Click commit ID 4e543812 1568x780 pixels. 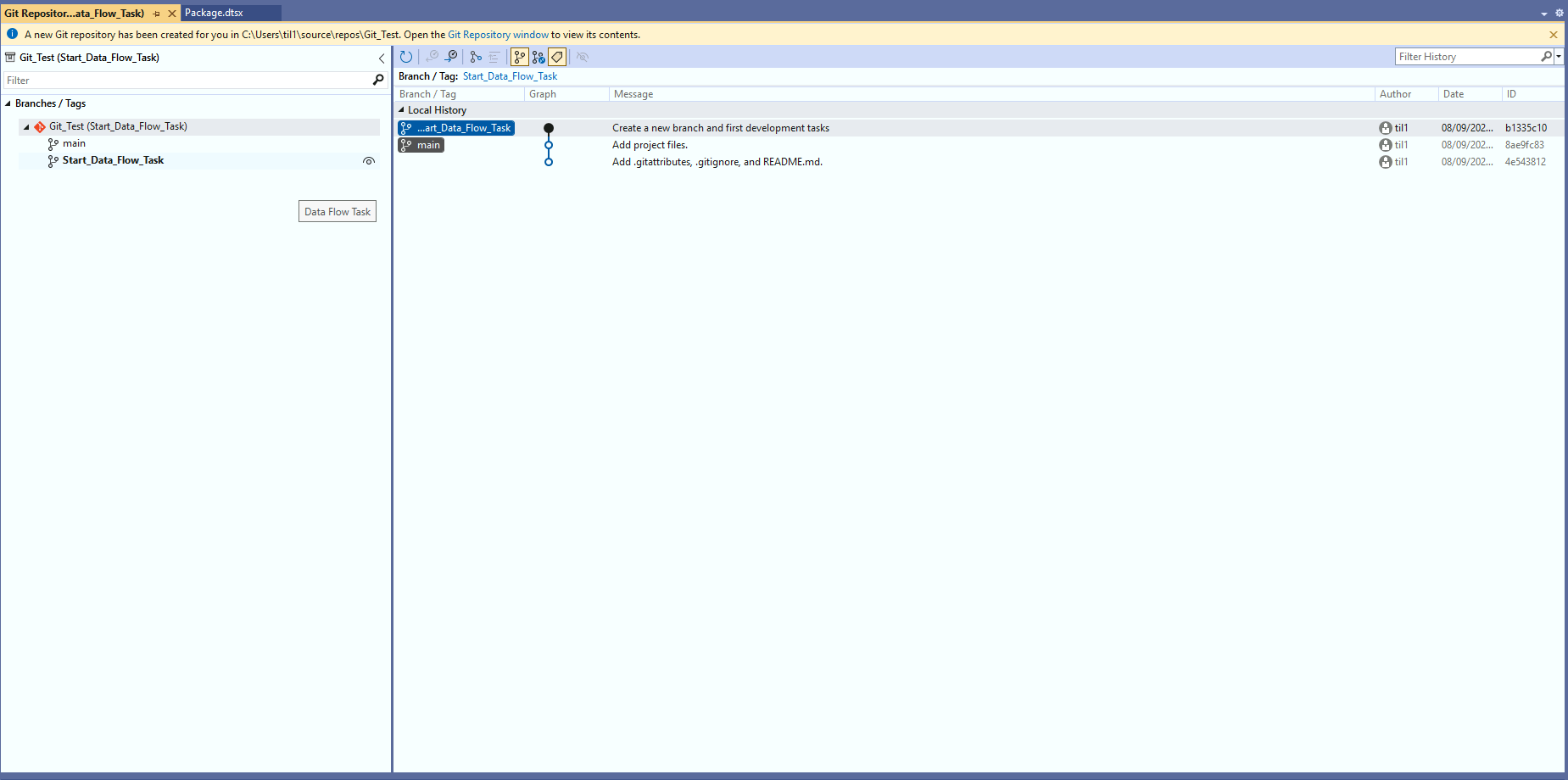point(1525,162)
